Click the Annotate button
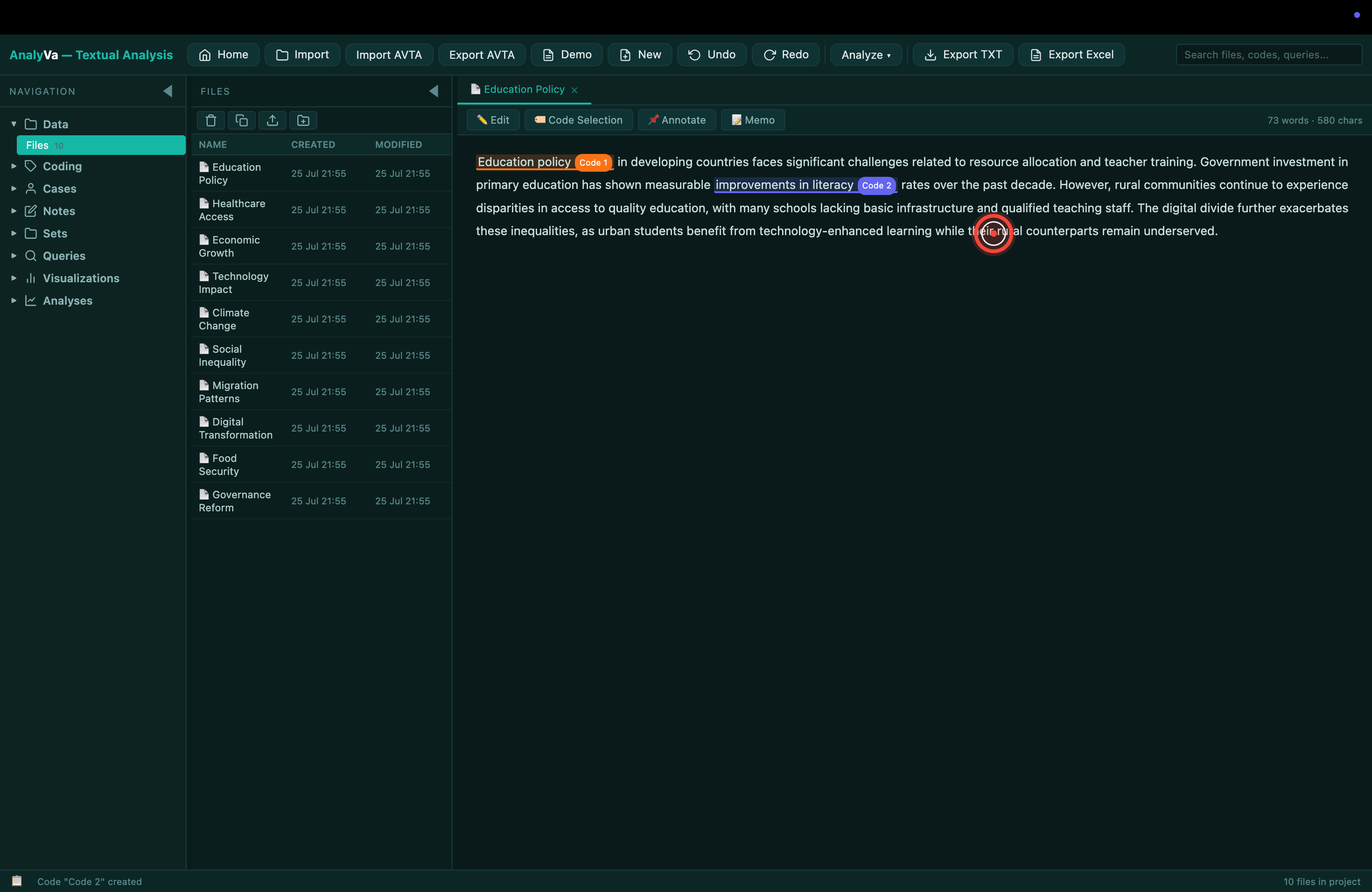1372x892 pixels. tap(677, 120)
